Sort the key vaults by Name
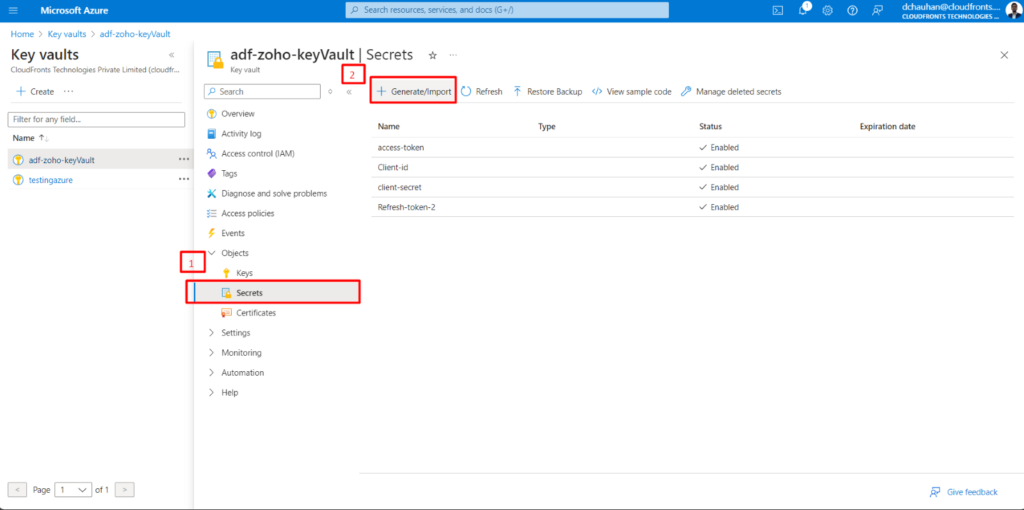The width and height of the screenshot is (1024, 510). pos(31,138)
